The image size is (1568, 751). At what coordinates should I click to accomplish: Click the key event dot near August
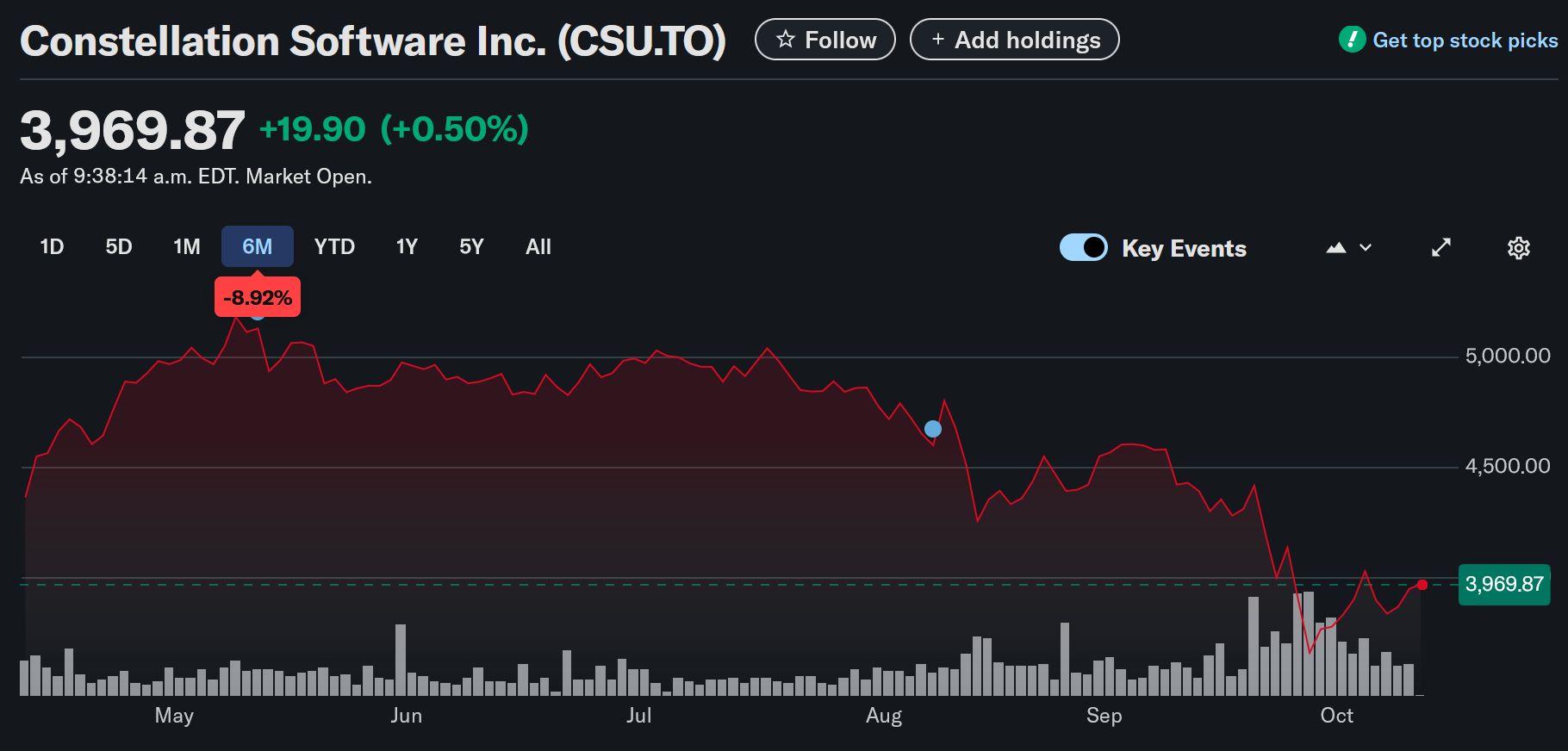[933, 429]
